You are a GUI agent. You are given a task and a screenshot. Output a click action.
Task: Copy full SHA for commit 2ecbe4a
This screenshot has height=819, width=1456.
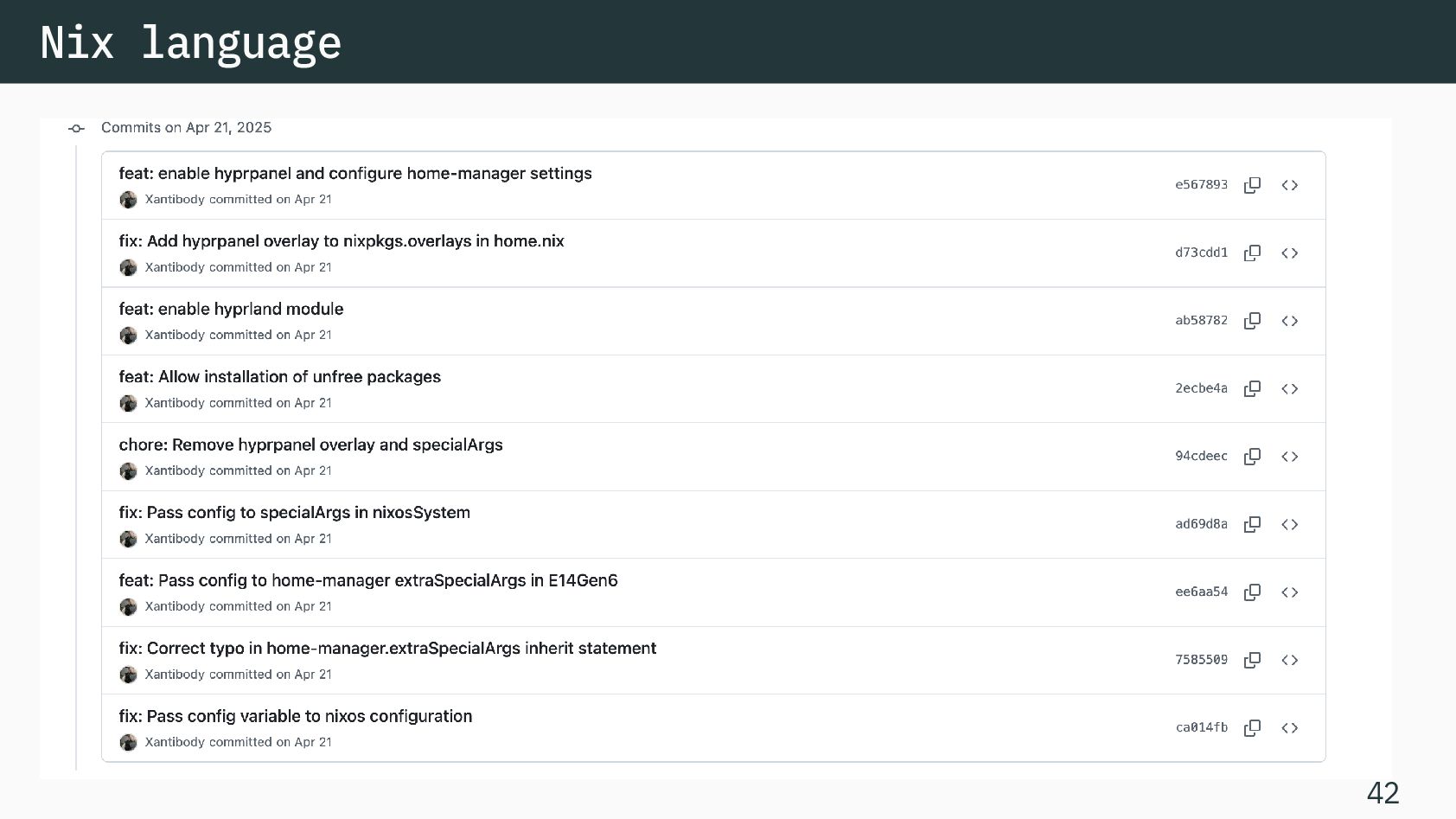click(x=1252, y=388)
